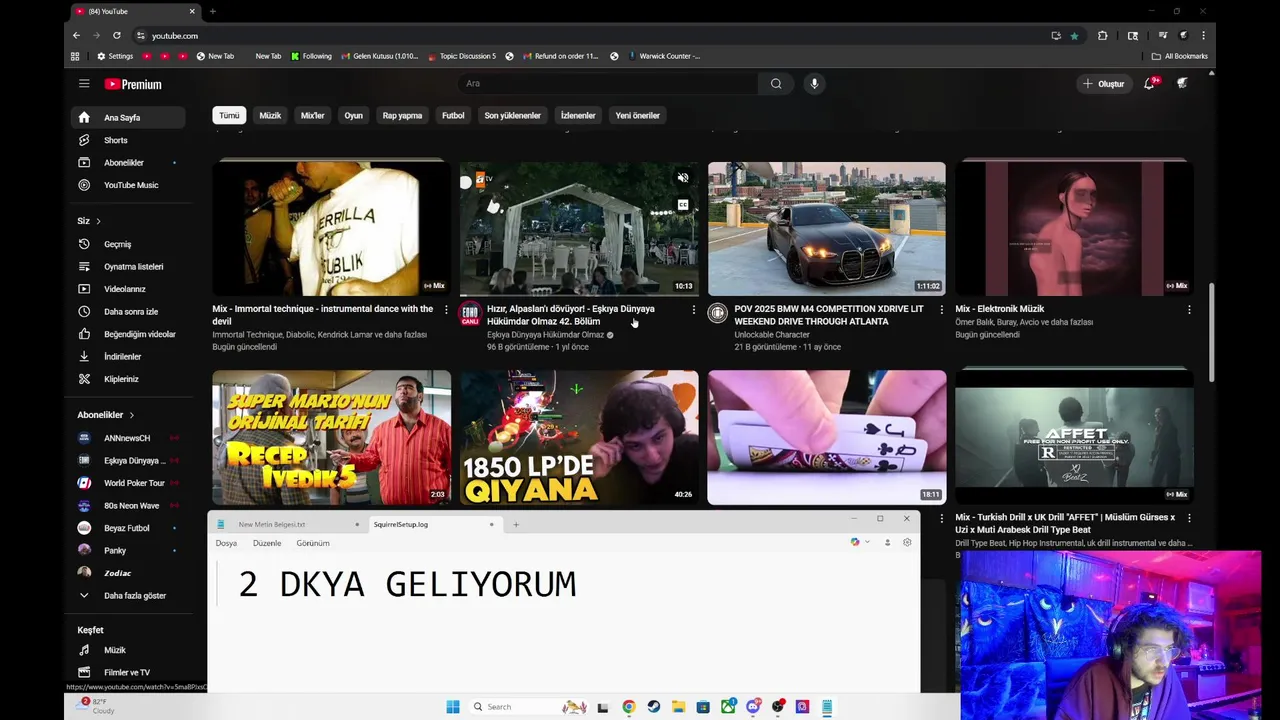Click the YouTube search input field

pos(608,84)
